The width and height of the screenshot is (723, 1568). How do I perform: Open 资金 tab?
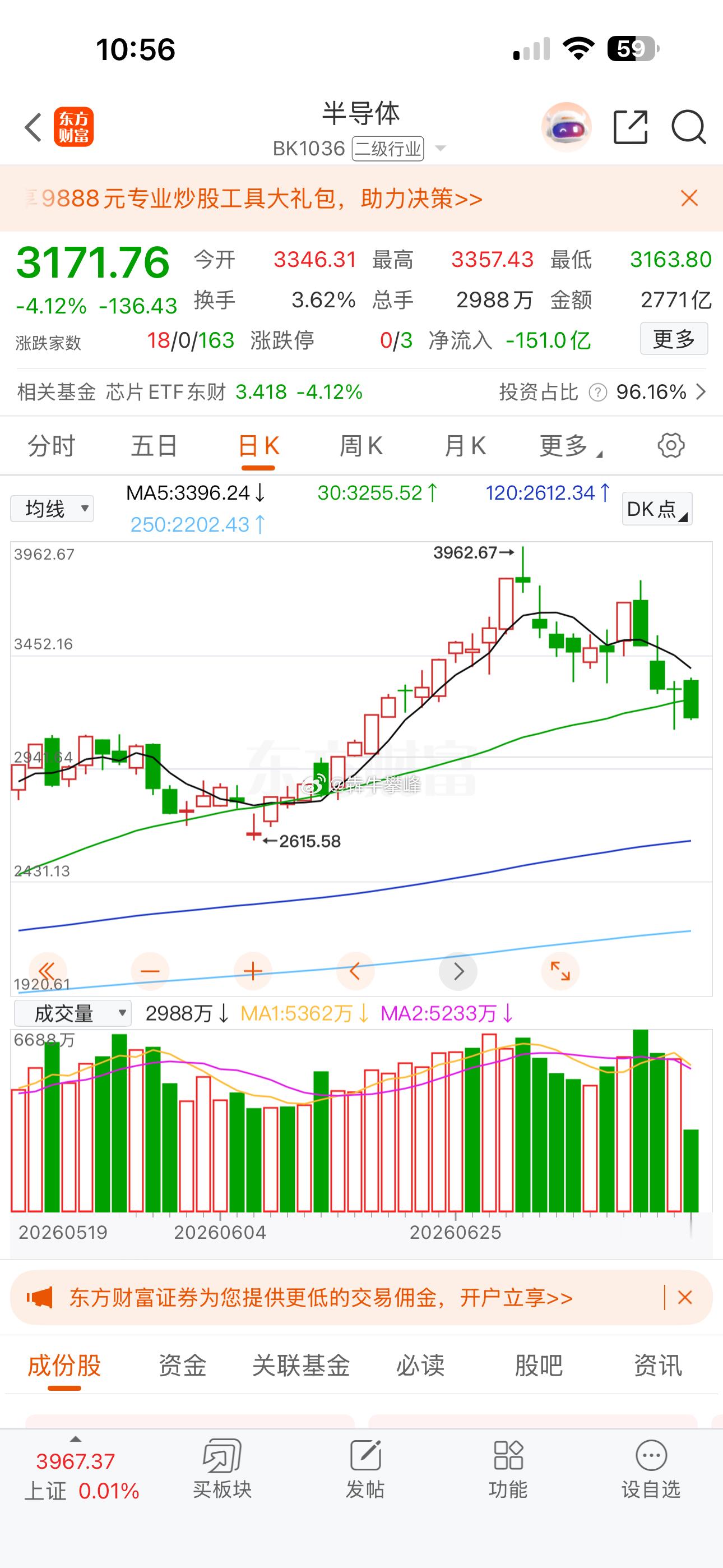coord(183,1366)
